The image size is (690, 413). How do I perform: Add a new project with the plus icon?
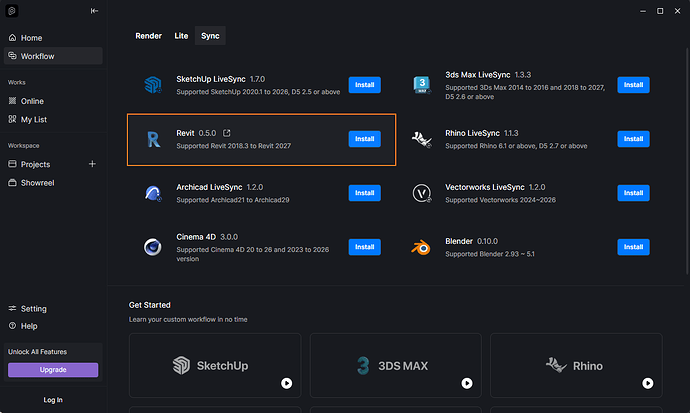point(92,164)
